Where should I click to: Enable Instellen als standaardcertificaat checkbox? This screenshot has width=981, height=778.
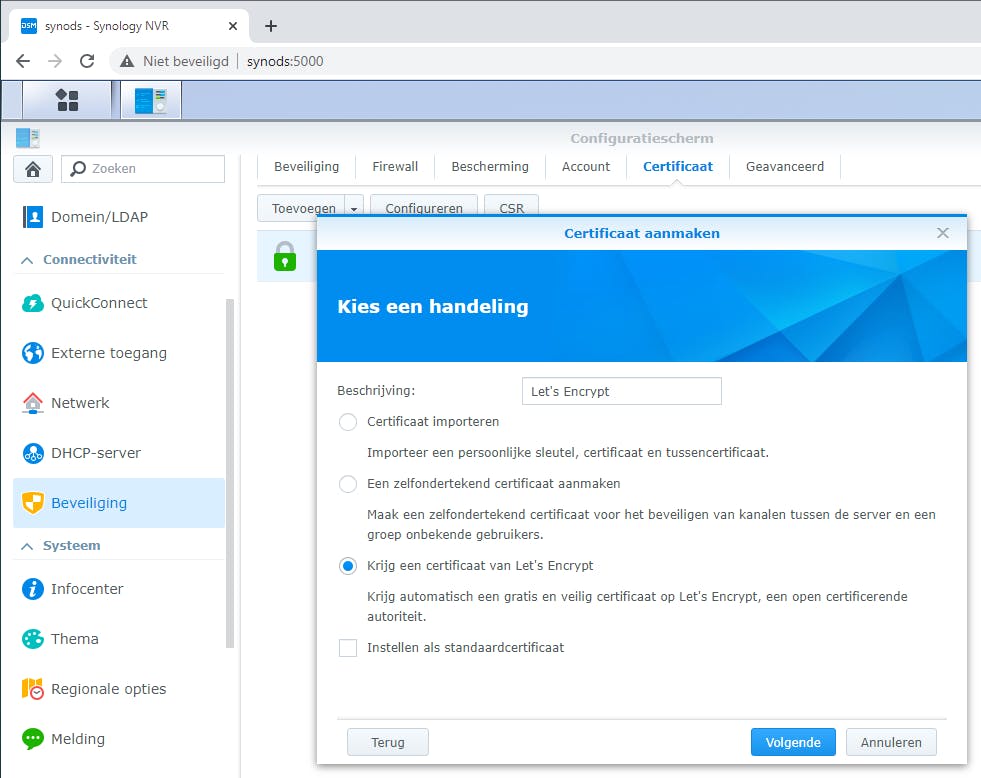(348, 648)
